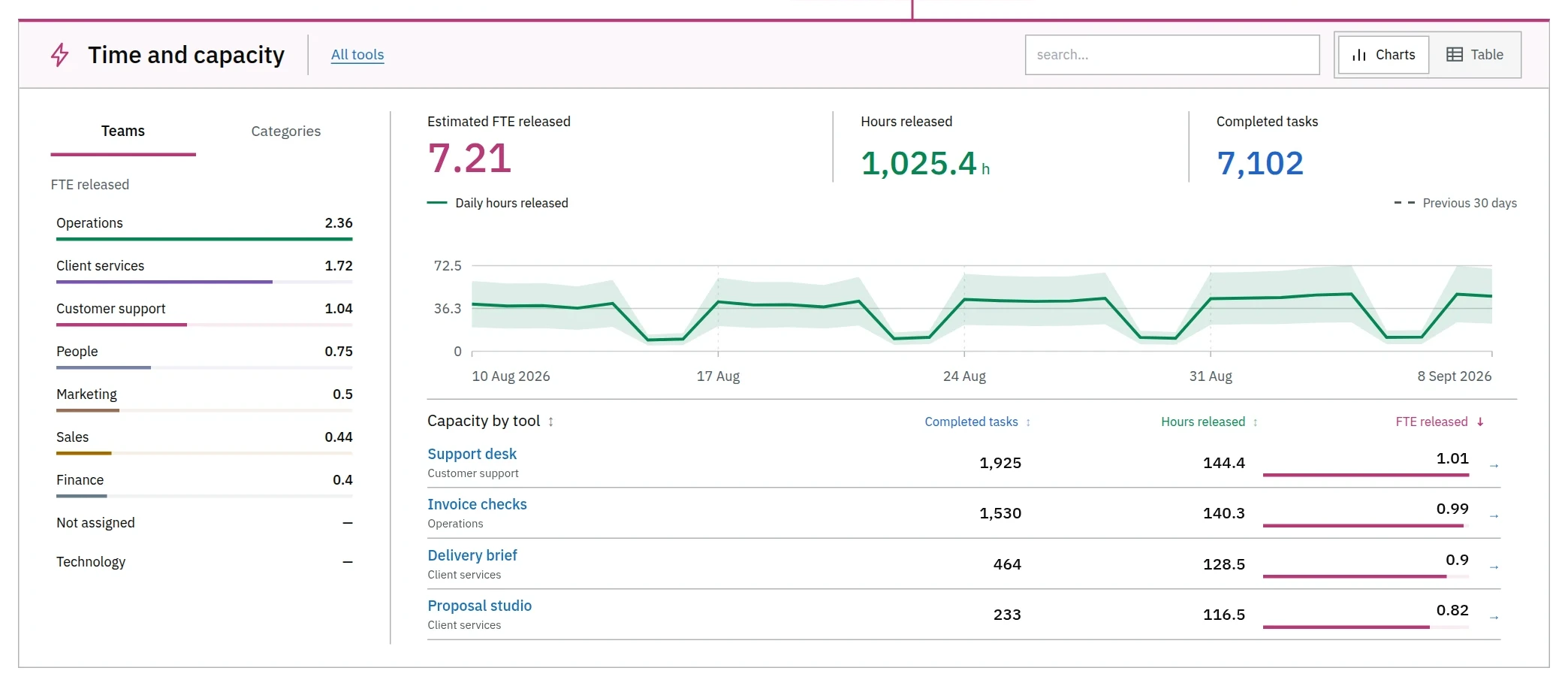Image resolution: width=1568 pixels, height=686 pixels.
Task: Open the Support desk tool link
Action: tap(472, 454)
